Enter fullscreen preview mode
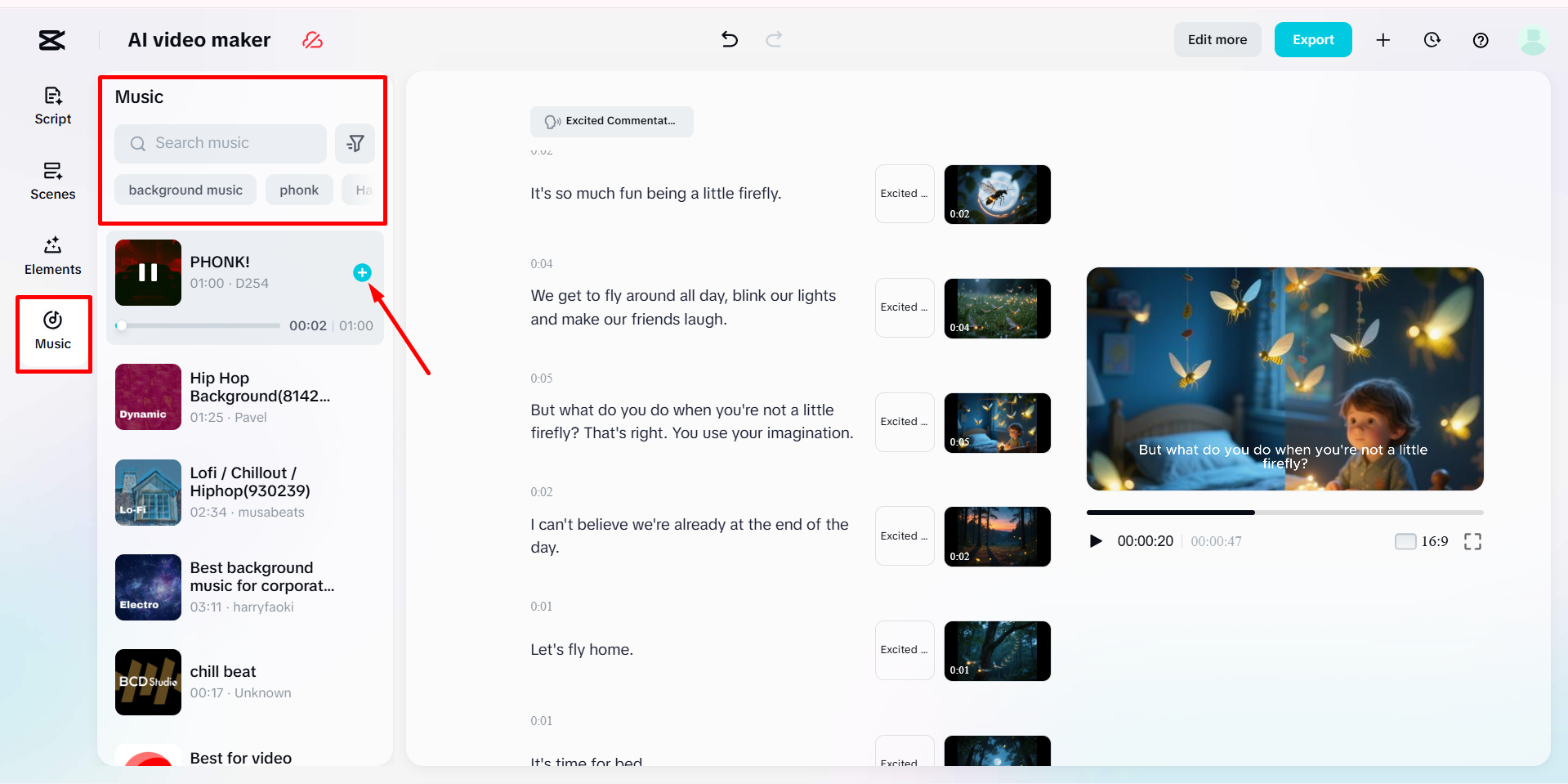Viewport: 1568px width, 784px height. [x=1472, y=541]
